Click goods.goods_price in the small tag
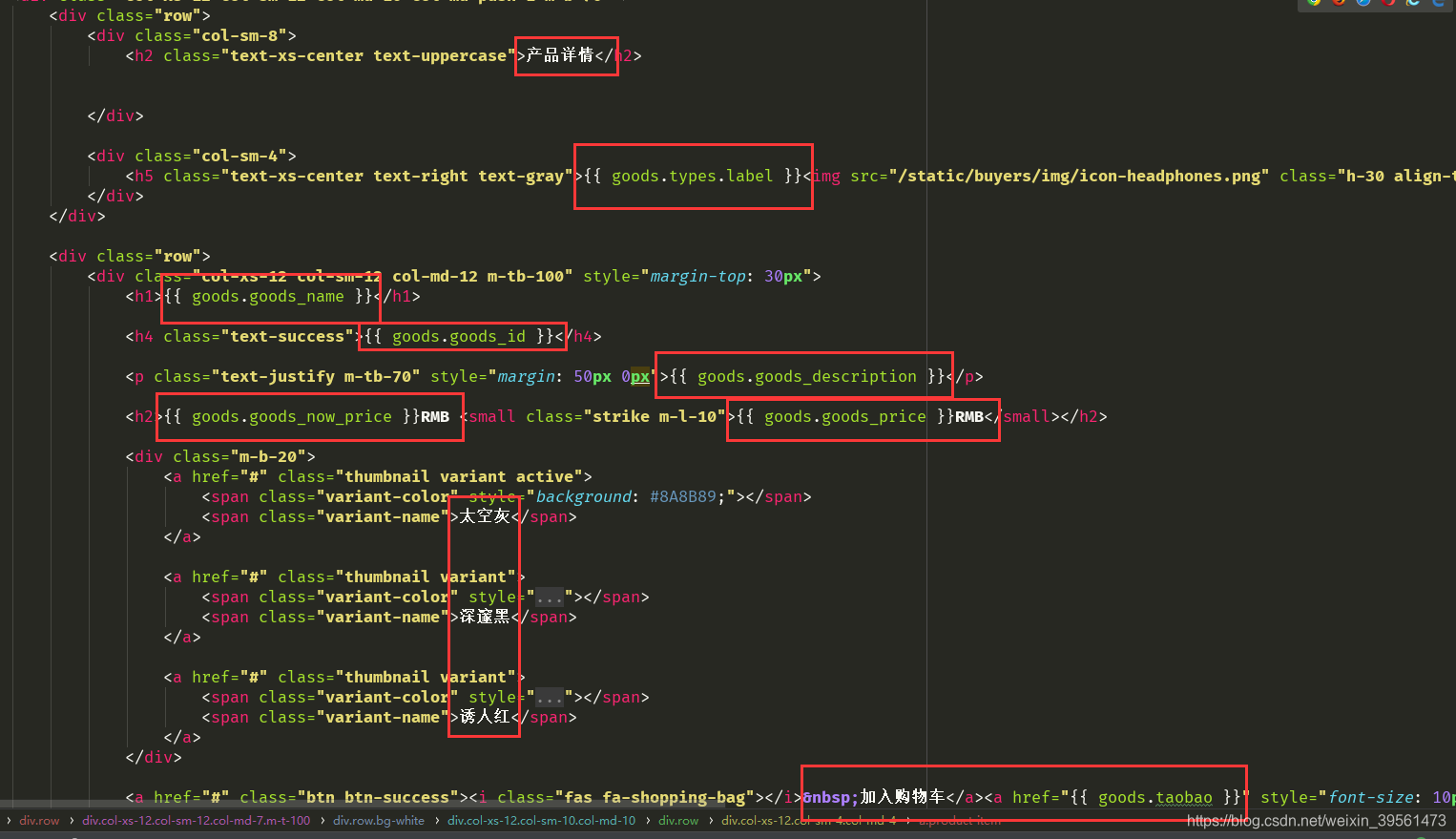 pyautogui.click(x=845, y=417)
